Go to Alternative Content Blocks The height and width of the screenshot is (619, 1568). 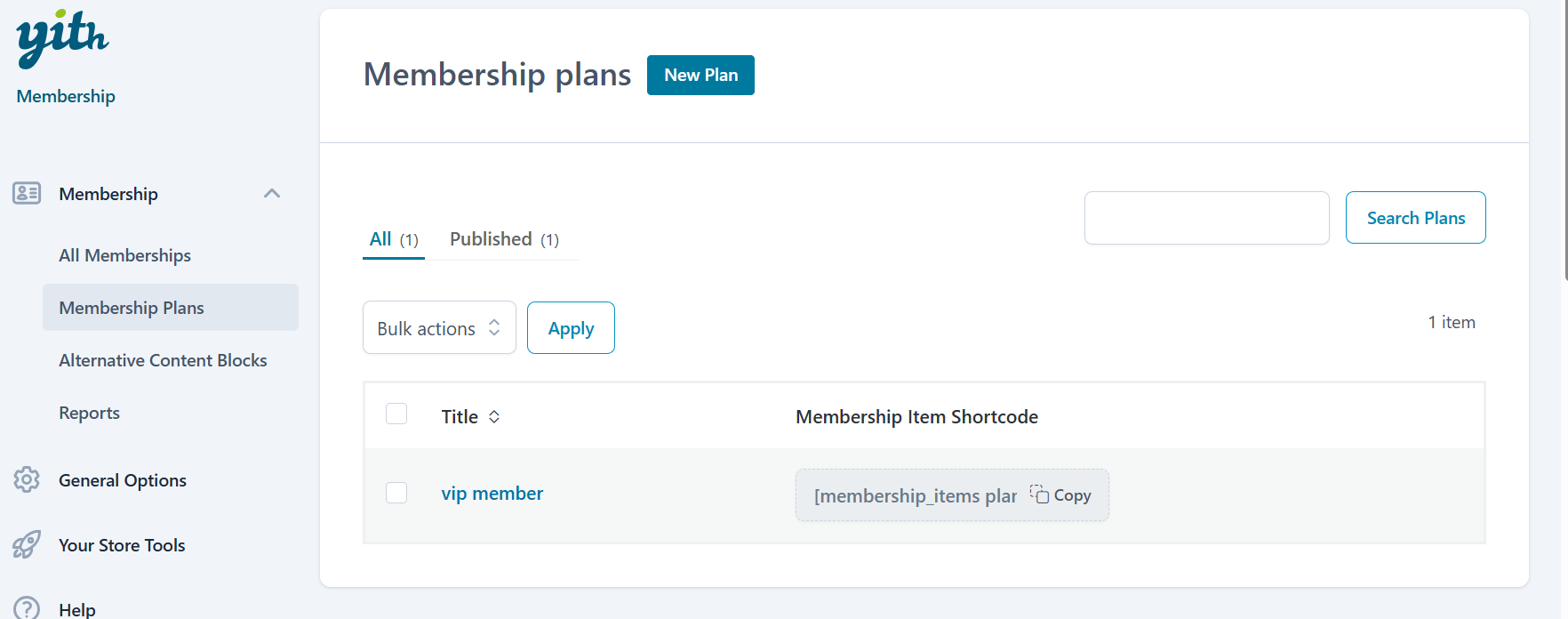(x=163, y=360)
